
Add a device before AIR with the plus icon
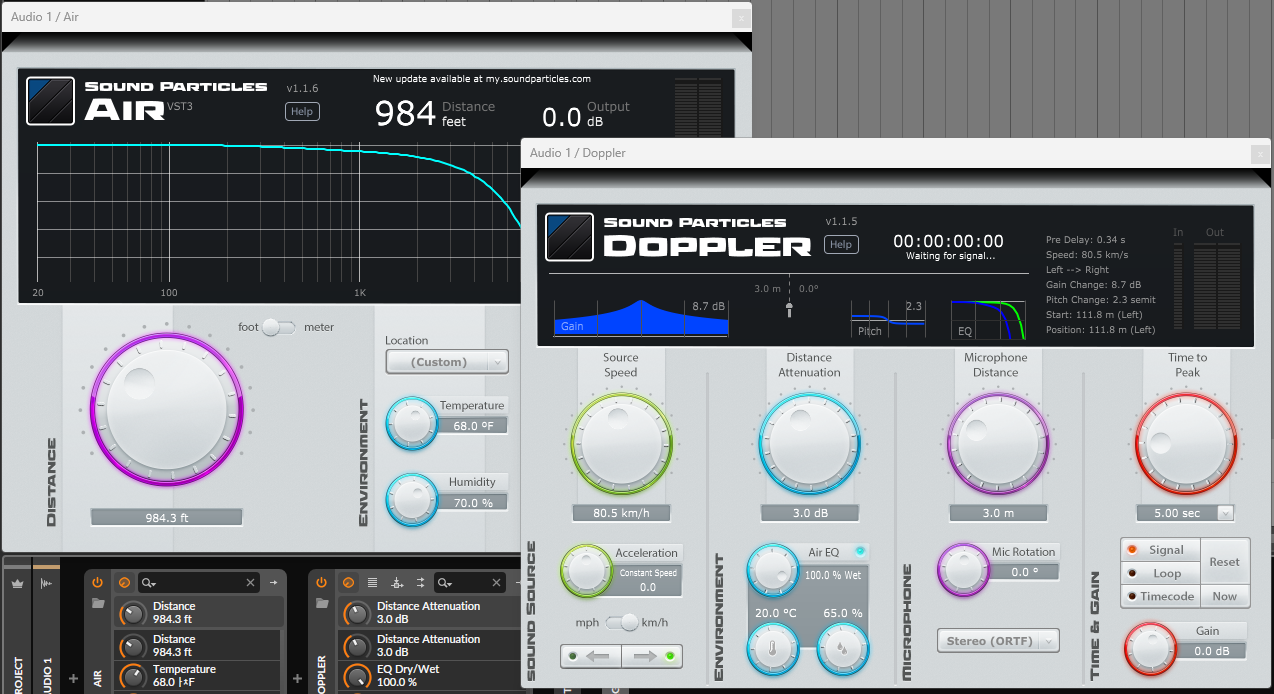pyautogui.click(x=73, y=678)
